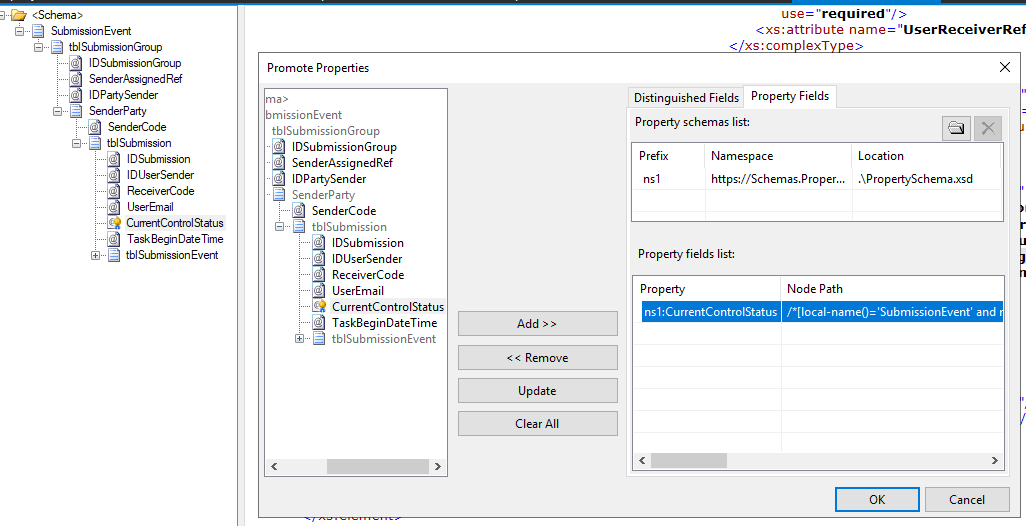
Task: Click the delete property schema X icon
Action: tap(988, 128)
